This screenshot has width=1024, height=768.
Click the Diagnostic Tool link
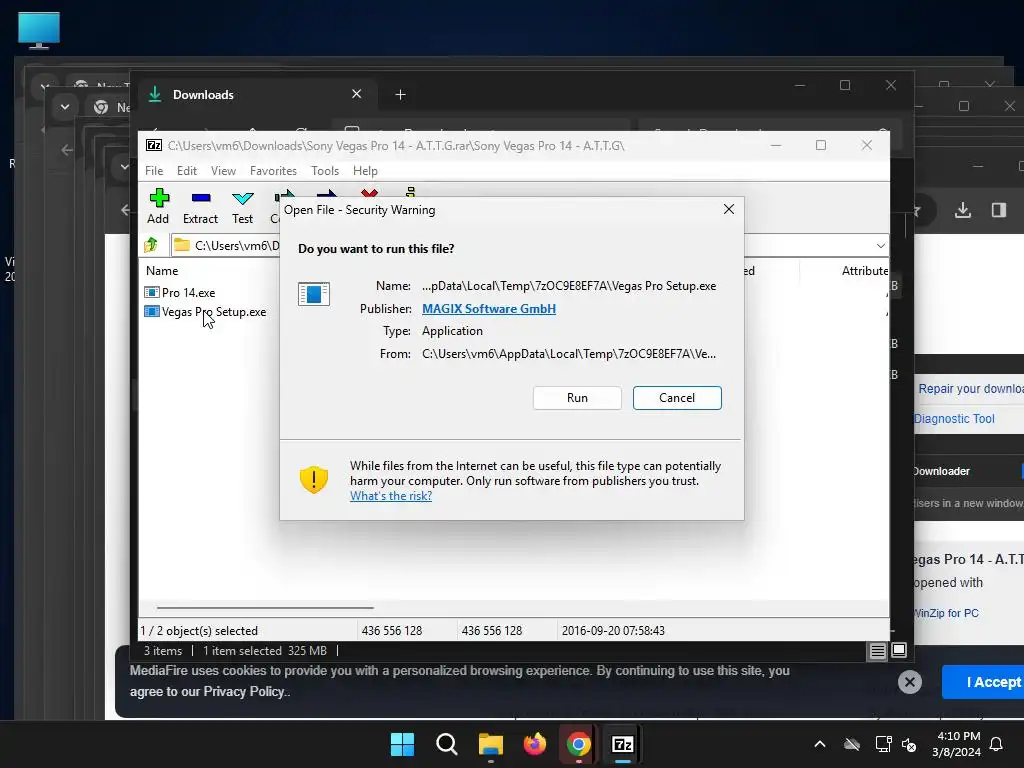(x=954, y=419)
